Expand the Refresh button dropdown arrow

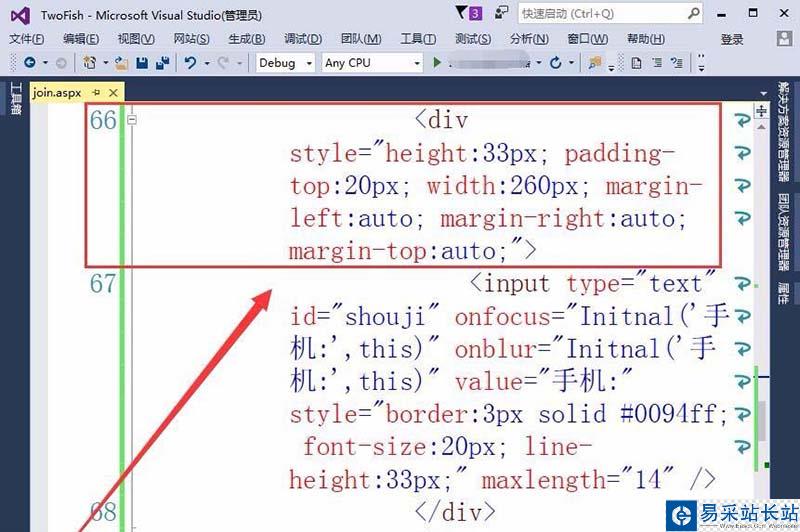571,63
